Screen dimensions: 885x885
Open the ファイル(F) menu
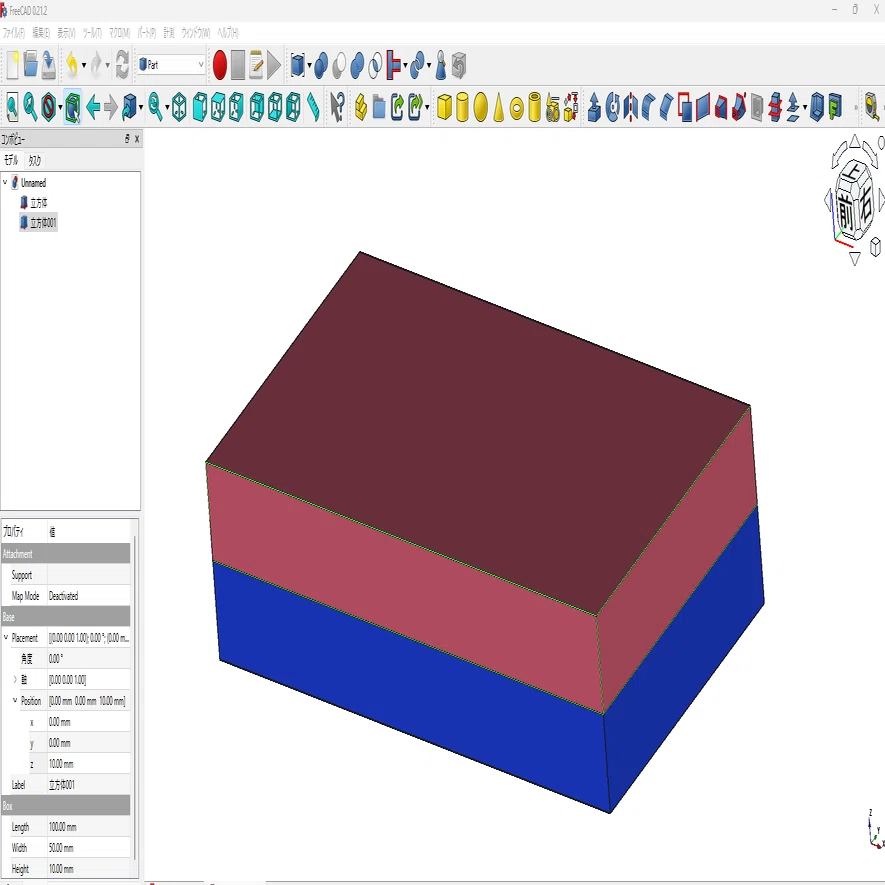[x=14, y=33]
